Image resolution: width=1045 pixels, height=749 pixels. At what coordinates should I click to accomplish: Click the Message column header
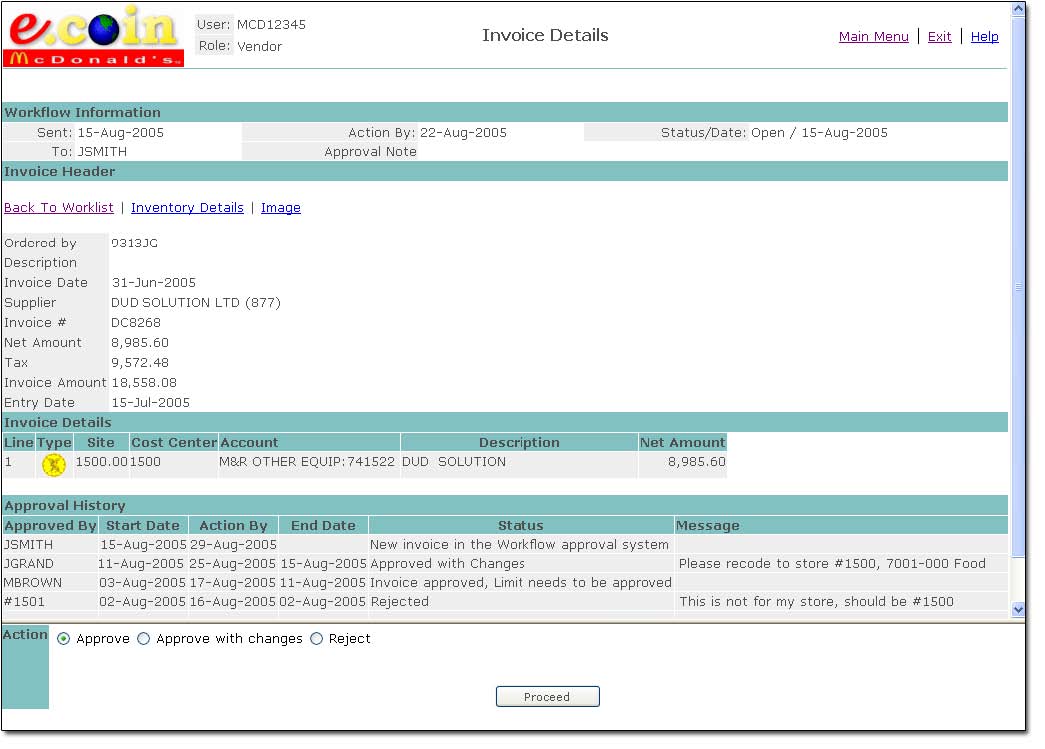point(708,525)
